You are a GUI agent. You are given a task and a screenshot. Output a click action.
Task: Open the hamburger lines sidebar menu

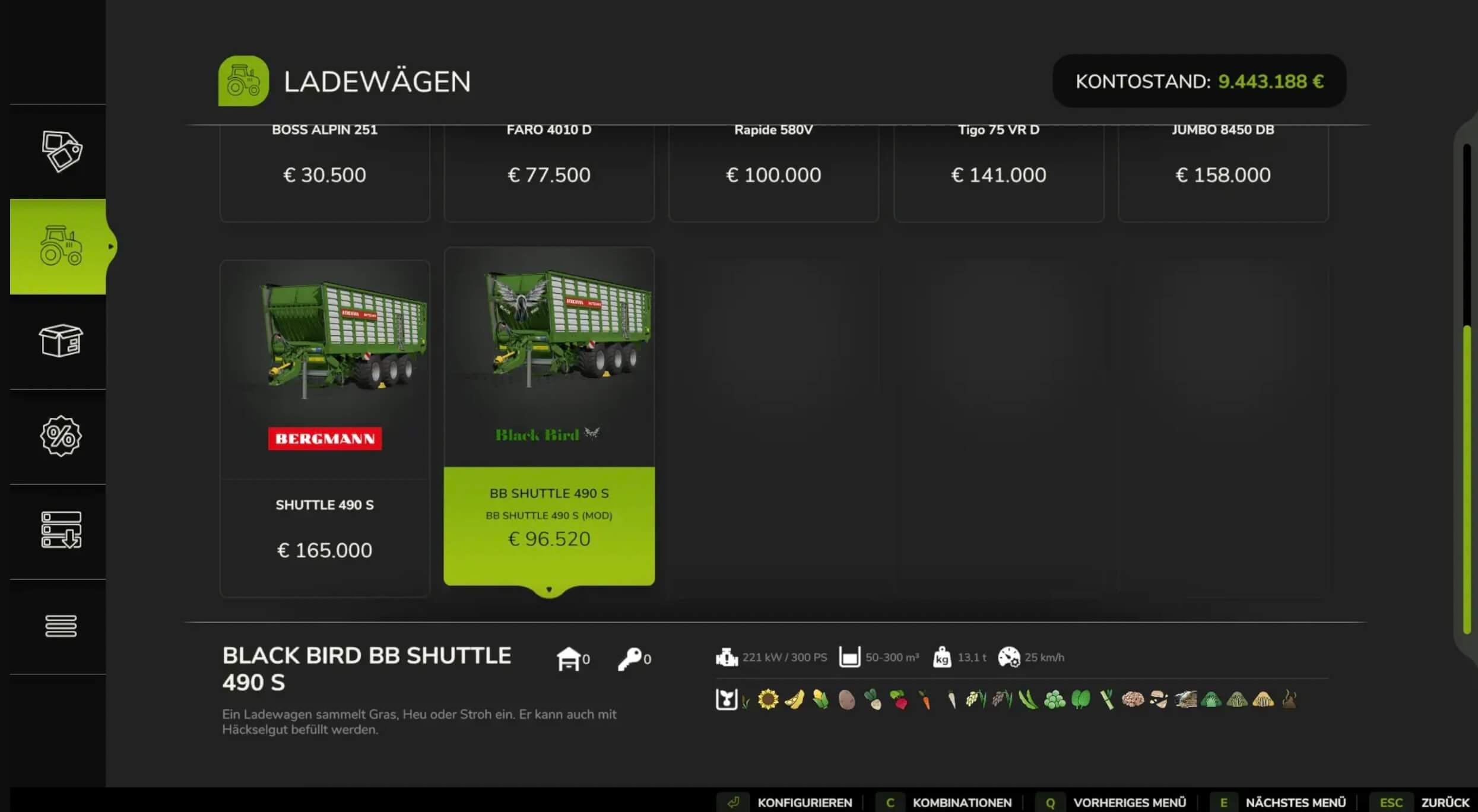61,626
